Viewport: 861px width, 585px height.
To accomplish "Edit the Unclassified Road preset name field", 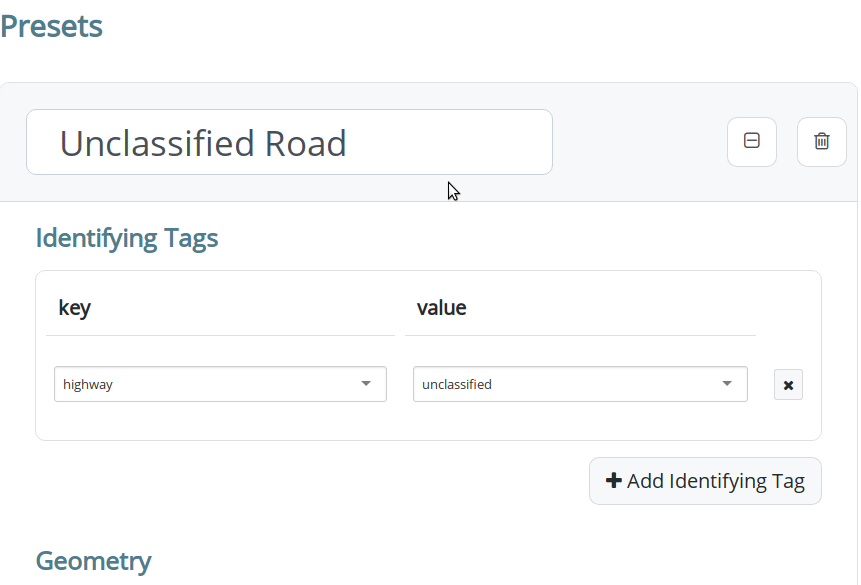I will (289, 142).
